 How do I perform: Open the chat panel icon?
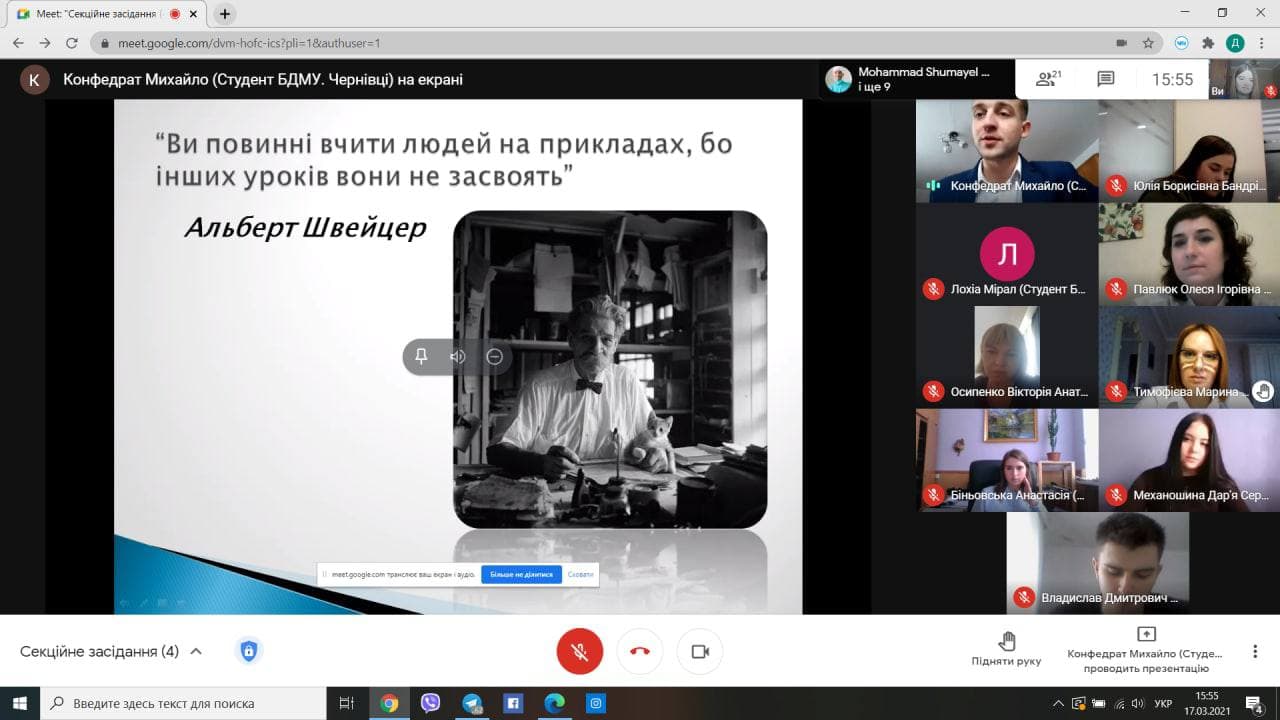pyautogui.click(x=1105, y=79)
